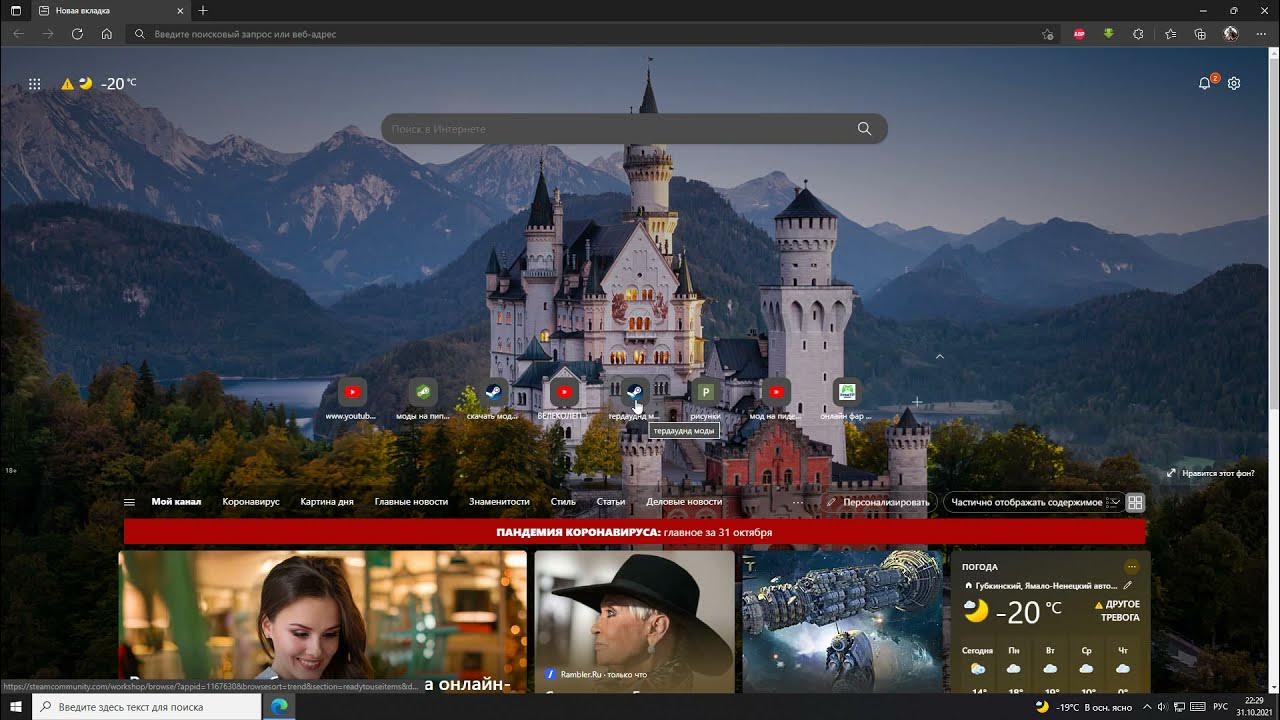Switch to the 'Деловые новости' tab

[684, 502]
